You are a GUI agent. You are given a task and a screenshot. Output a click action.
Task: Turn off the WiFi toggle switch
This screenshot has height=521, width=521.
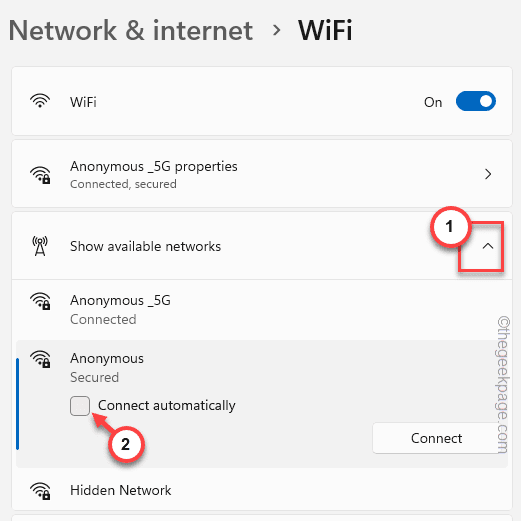point(476,101)
